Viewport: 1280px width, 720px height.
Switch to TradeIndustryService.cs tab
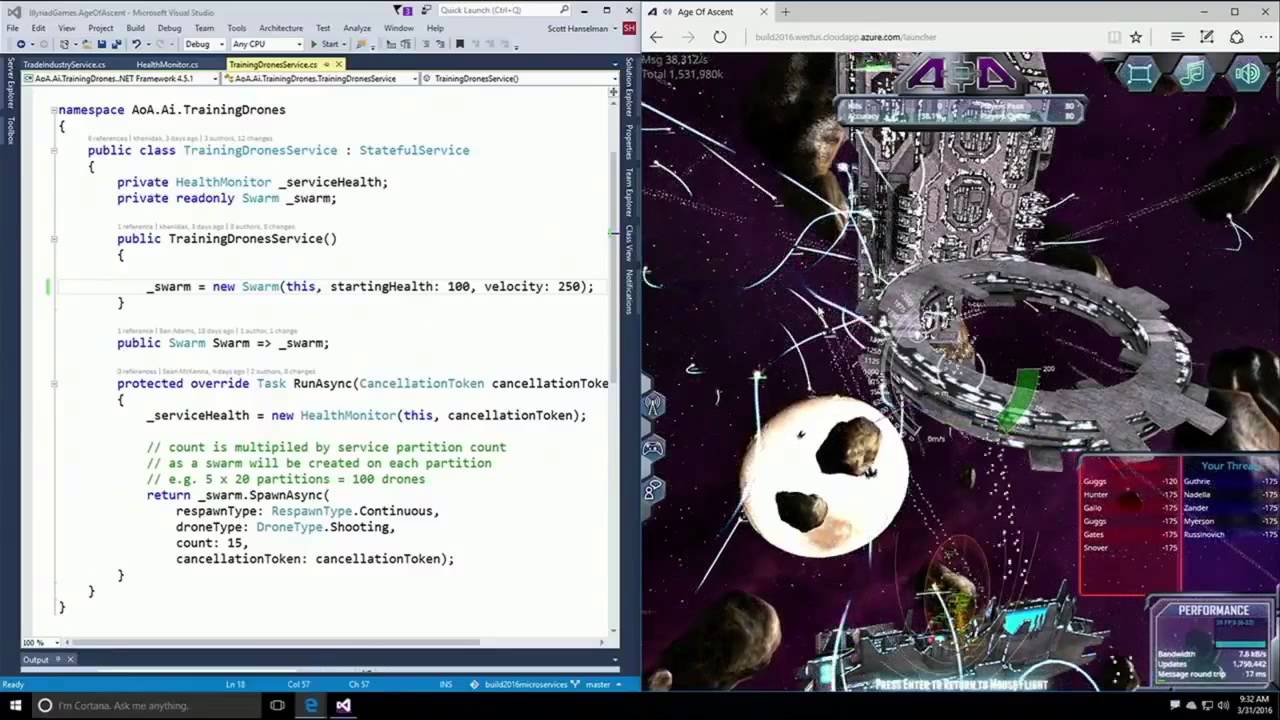(64, 65)
